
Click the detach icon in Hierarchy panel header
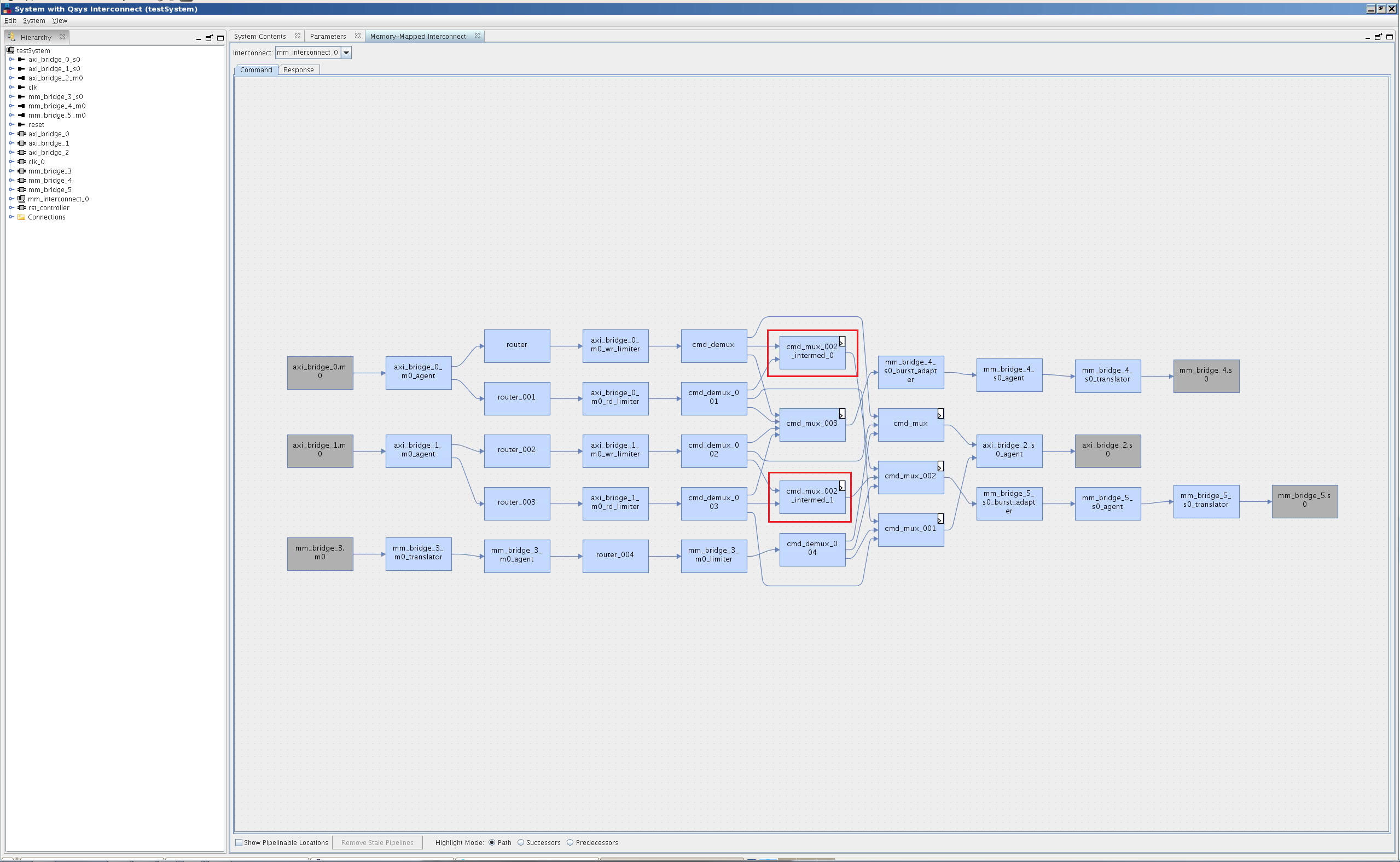209,38
